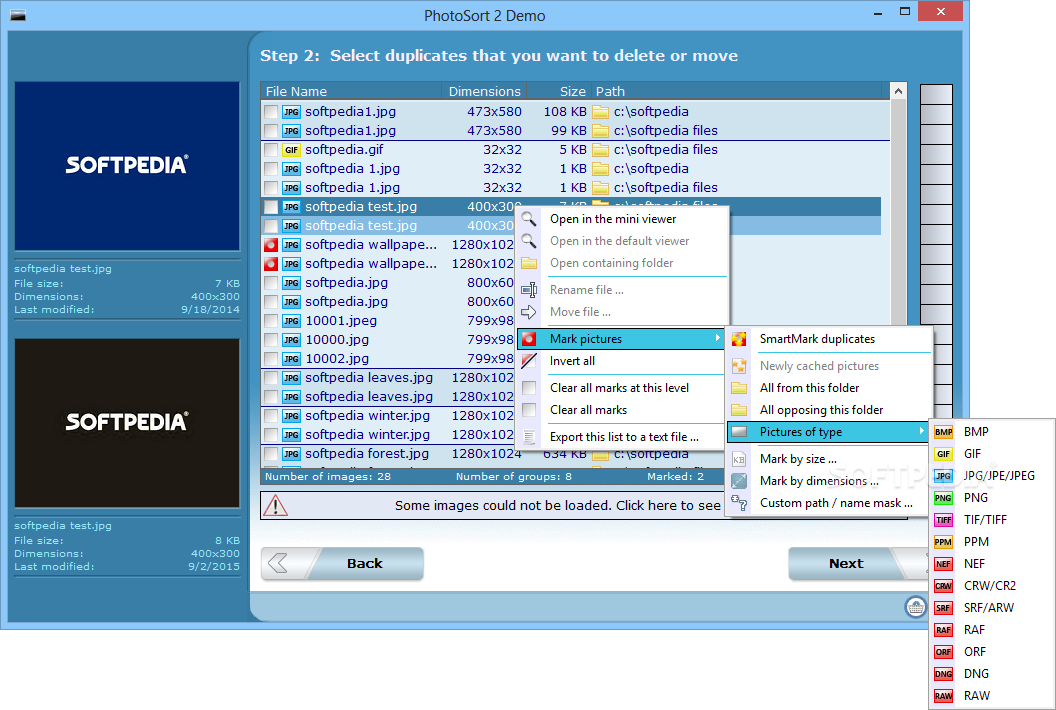This screenshot has height=710, width=1056.
Task: Click the PPM type icon
Action: (x=944, y=542)
